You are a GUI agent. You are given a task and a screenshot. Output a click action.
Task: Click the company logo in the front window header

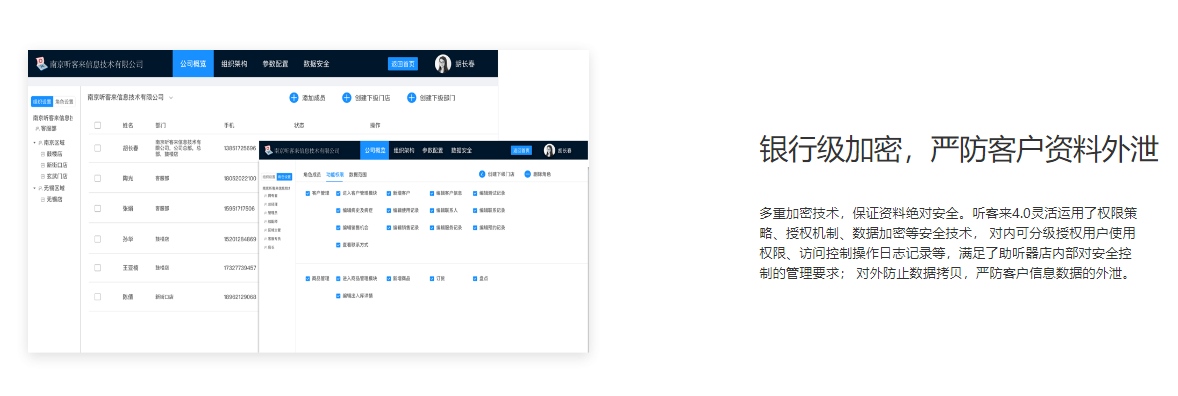click(x=267, y=150)
